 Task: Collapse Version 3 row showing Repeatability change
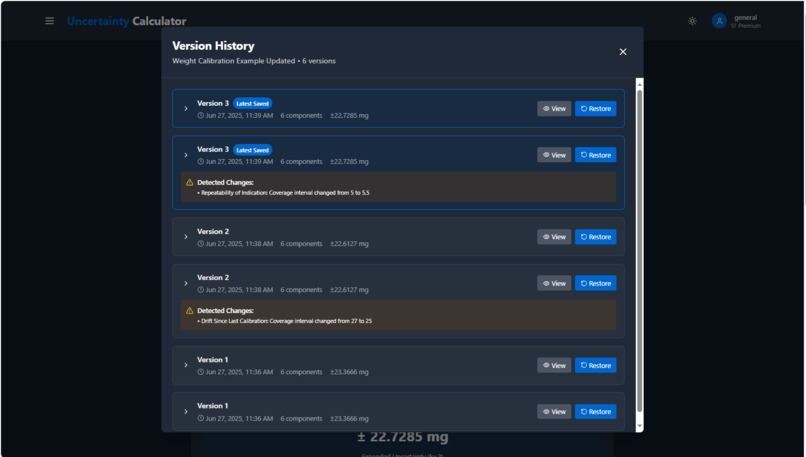pos(186,155)
